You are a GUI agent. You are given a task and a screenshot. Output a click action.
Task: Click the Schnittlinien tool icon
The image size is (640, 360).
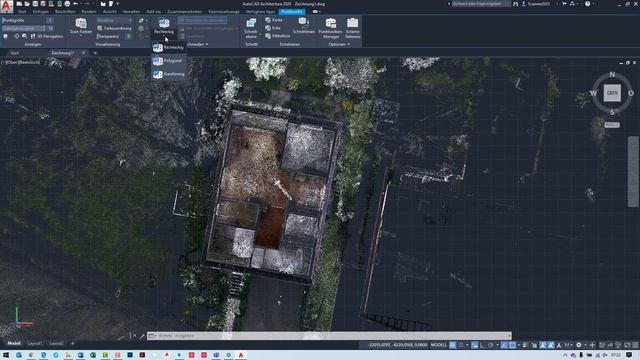point(304,22)
